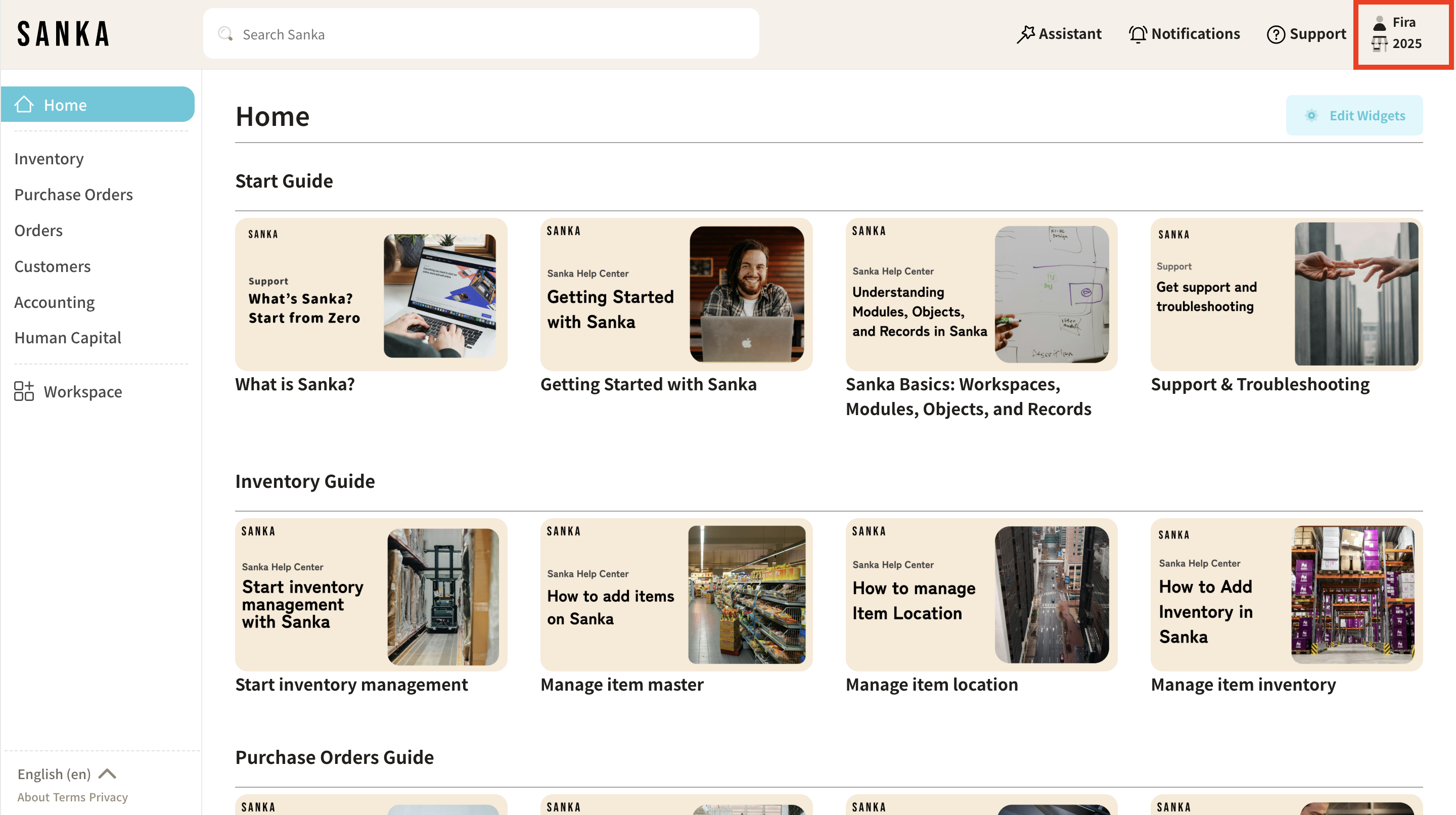Go to Purchase Orders module
Screen dimensions: 1456x815
pos(73,195)
